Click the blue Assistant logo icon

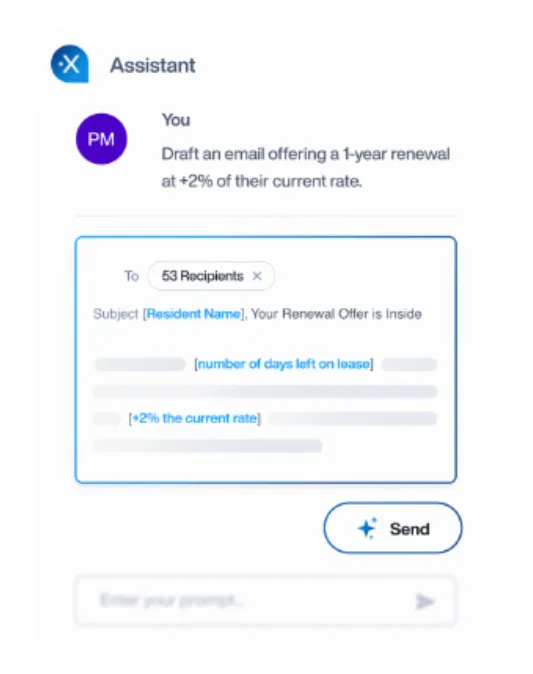tap(70, 64)
